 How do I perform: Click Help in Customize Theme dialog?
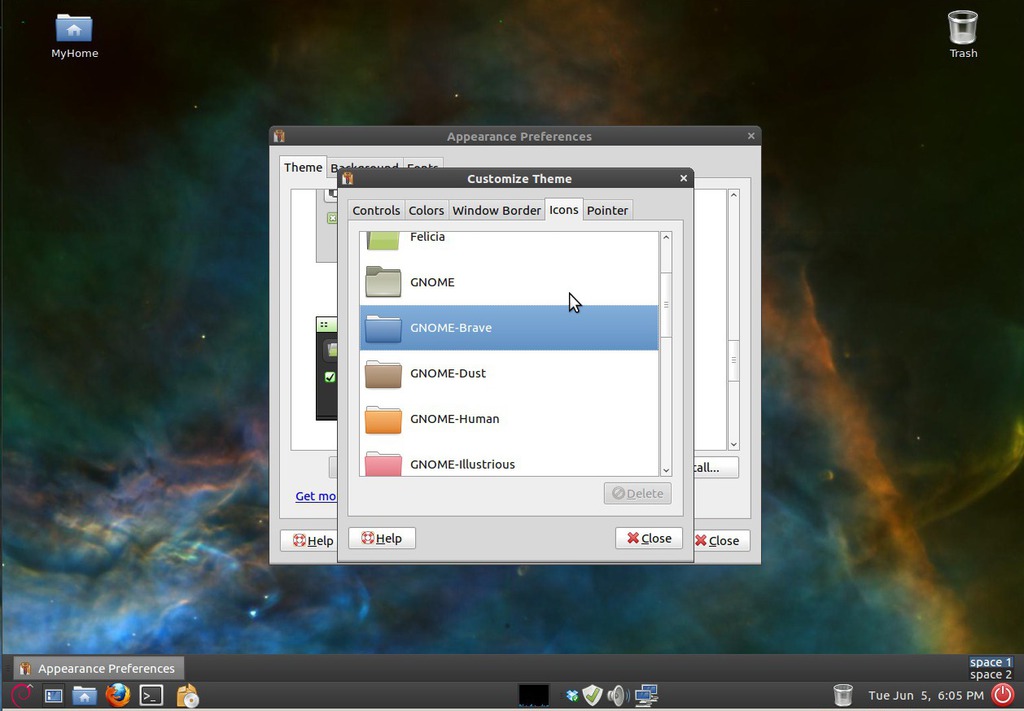click(382, 538)
